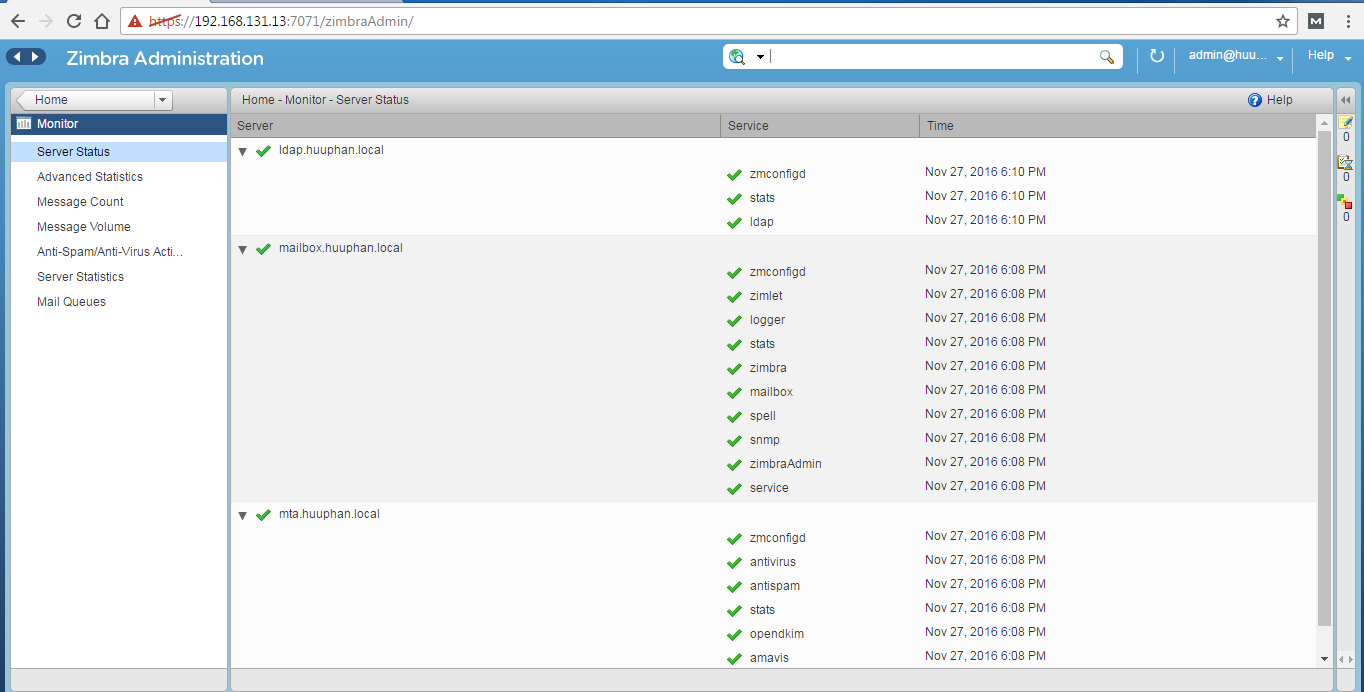
Task: Click the blue question mark Help icon
Action: [1255, 100]
